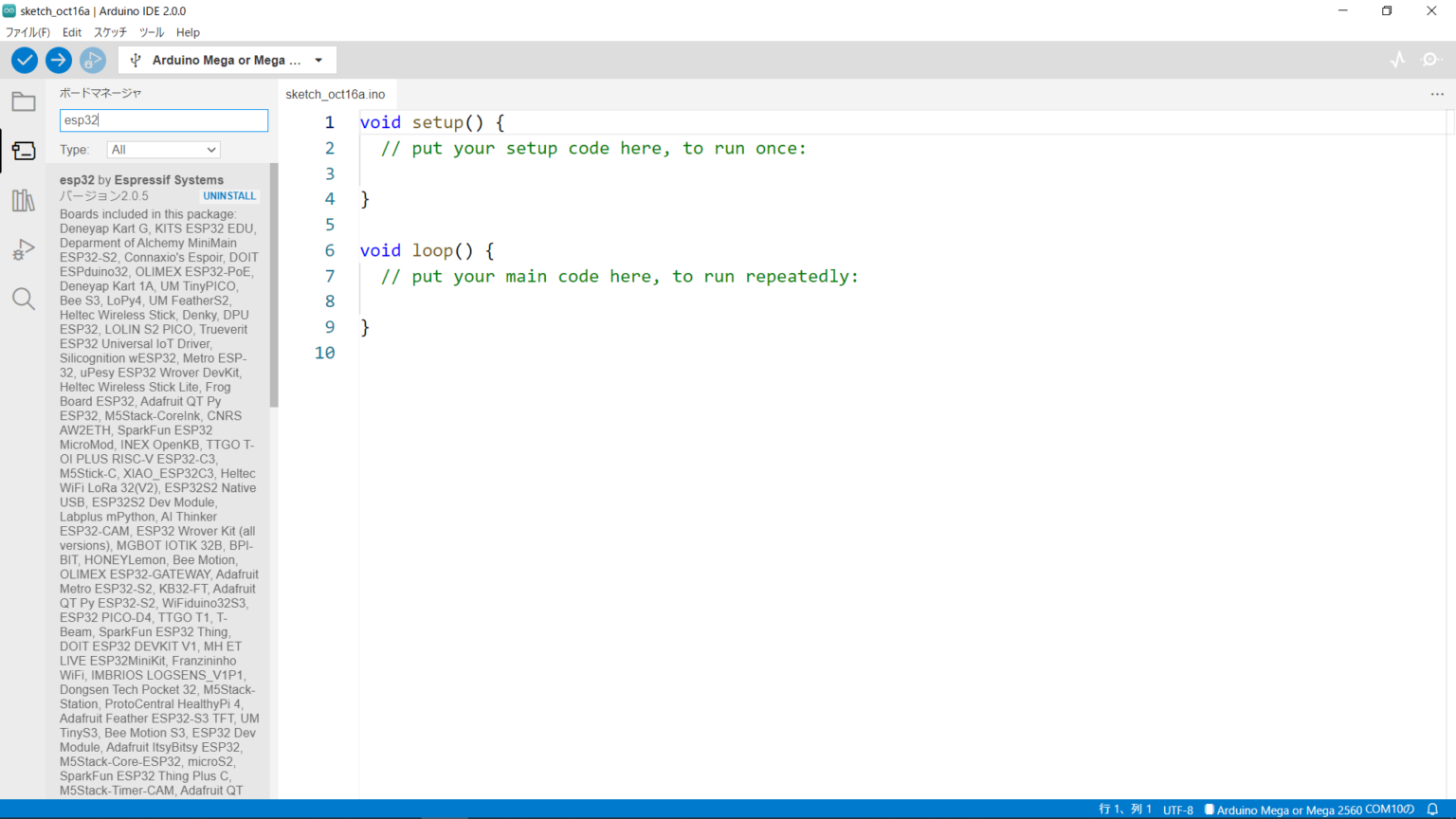Open the ファイル(F) menu
The image size is (1456, 819).
[27, 32]
